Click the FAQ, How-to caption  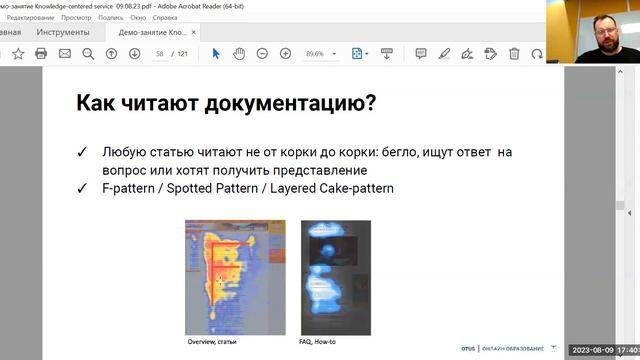click(318, 342)
